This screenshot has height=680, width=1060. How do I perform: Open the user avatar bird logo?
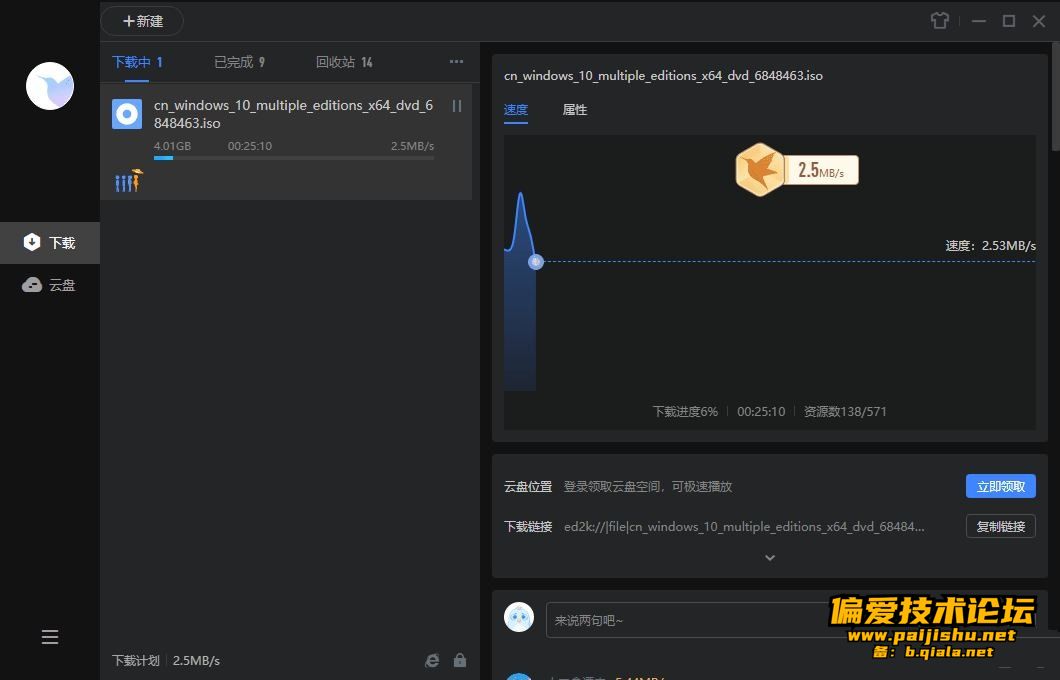tap(50, 86)
